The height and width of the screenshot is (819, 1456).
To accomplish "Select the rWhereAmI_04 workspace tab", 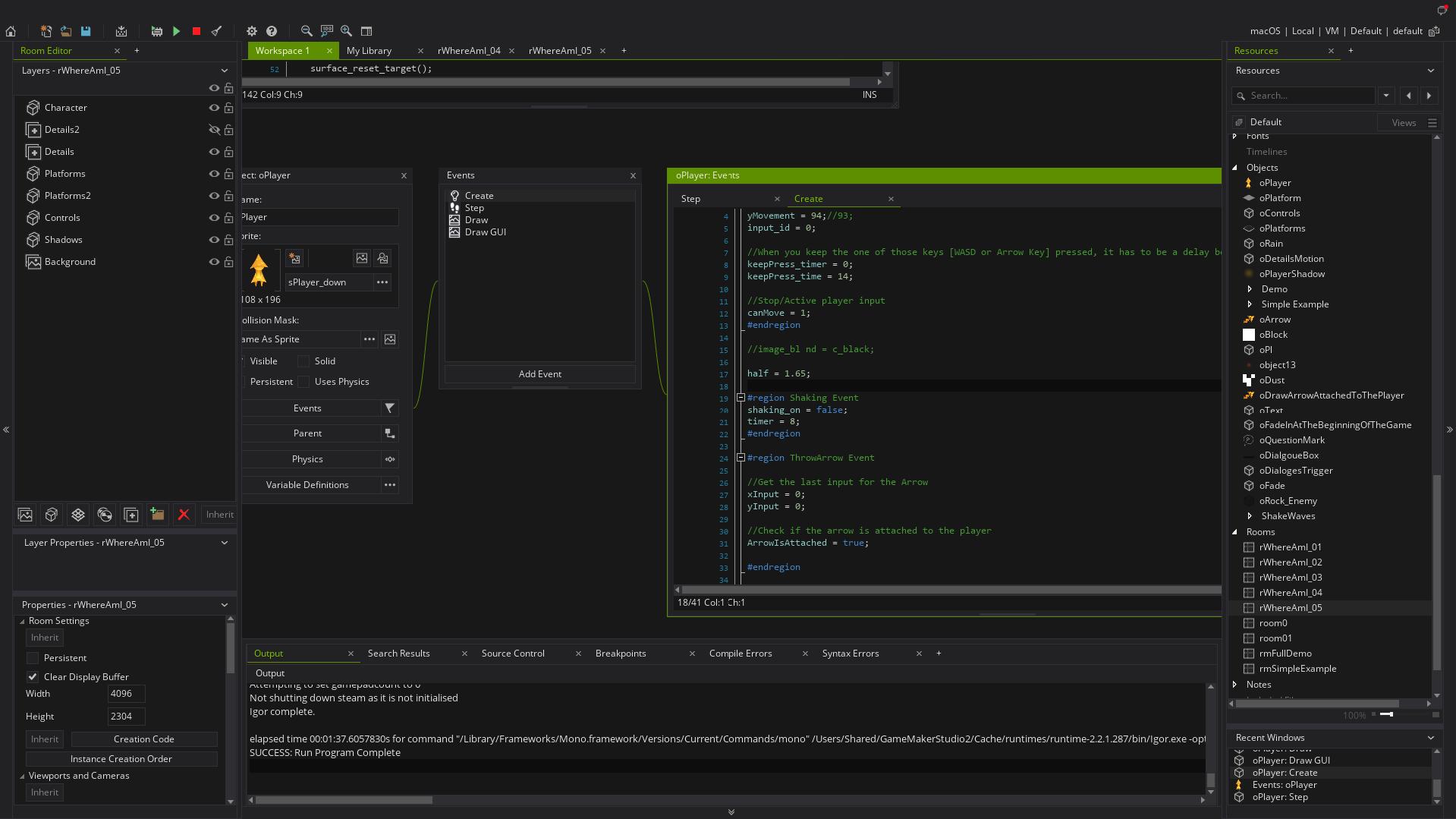I will coord(469,51).
